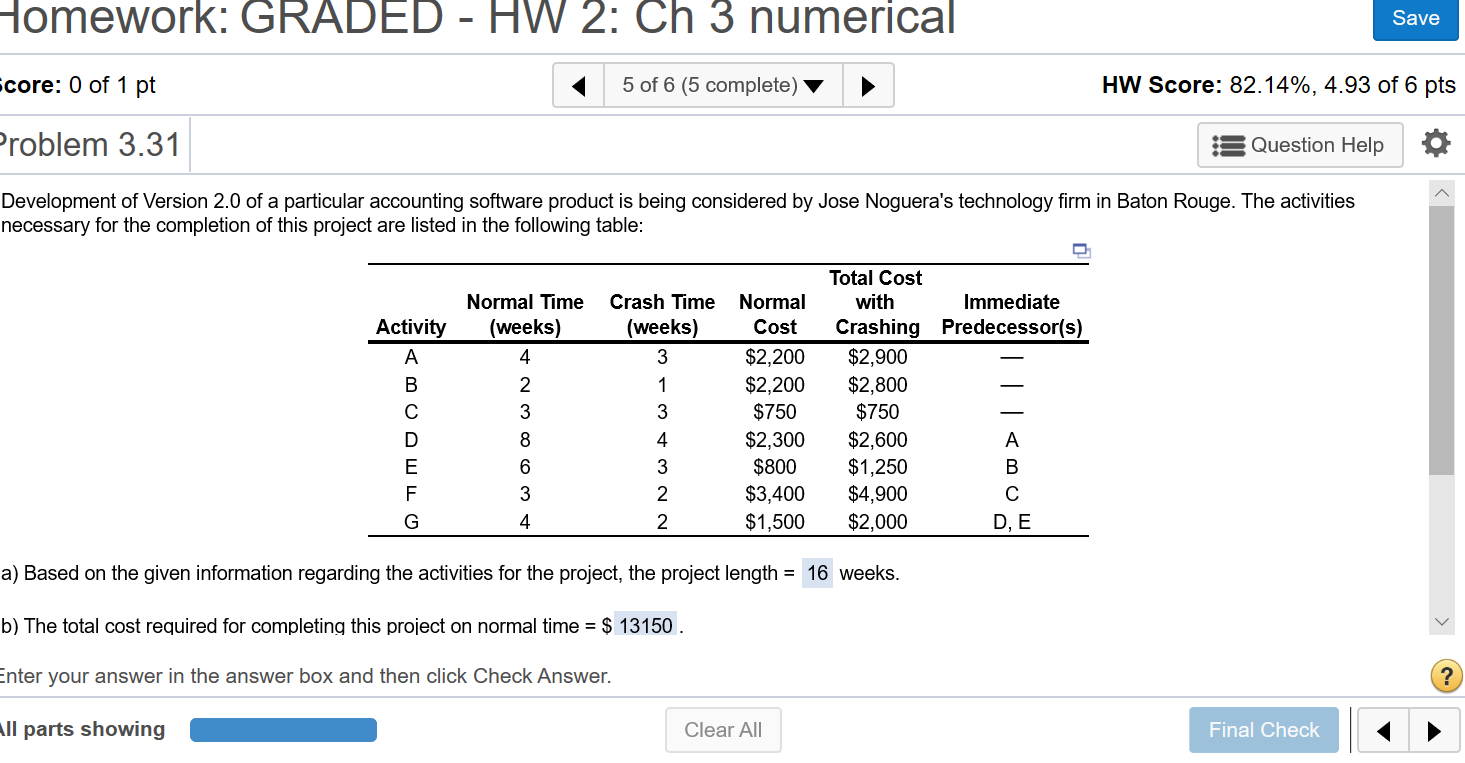
Task: Open the '5 of 6 (5 complete)' dropdown
Action: tap(723, 85)
